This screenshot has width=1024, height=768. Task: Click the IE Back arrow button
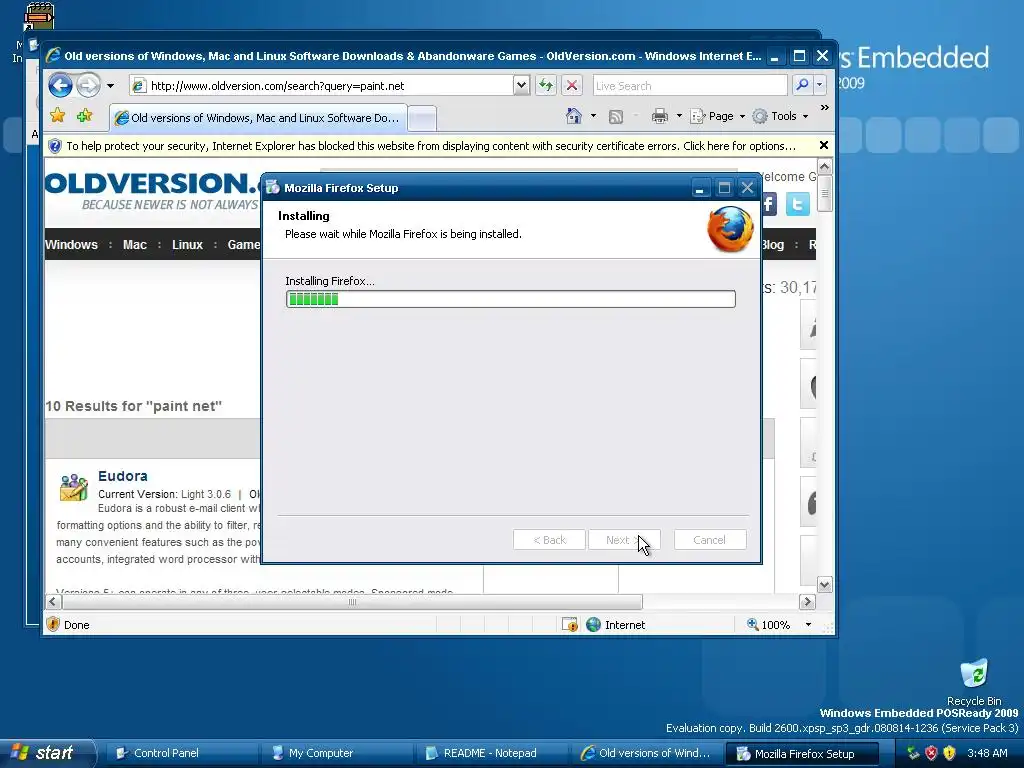(x=60, y=86)
